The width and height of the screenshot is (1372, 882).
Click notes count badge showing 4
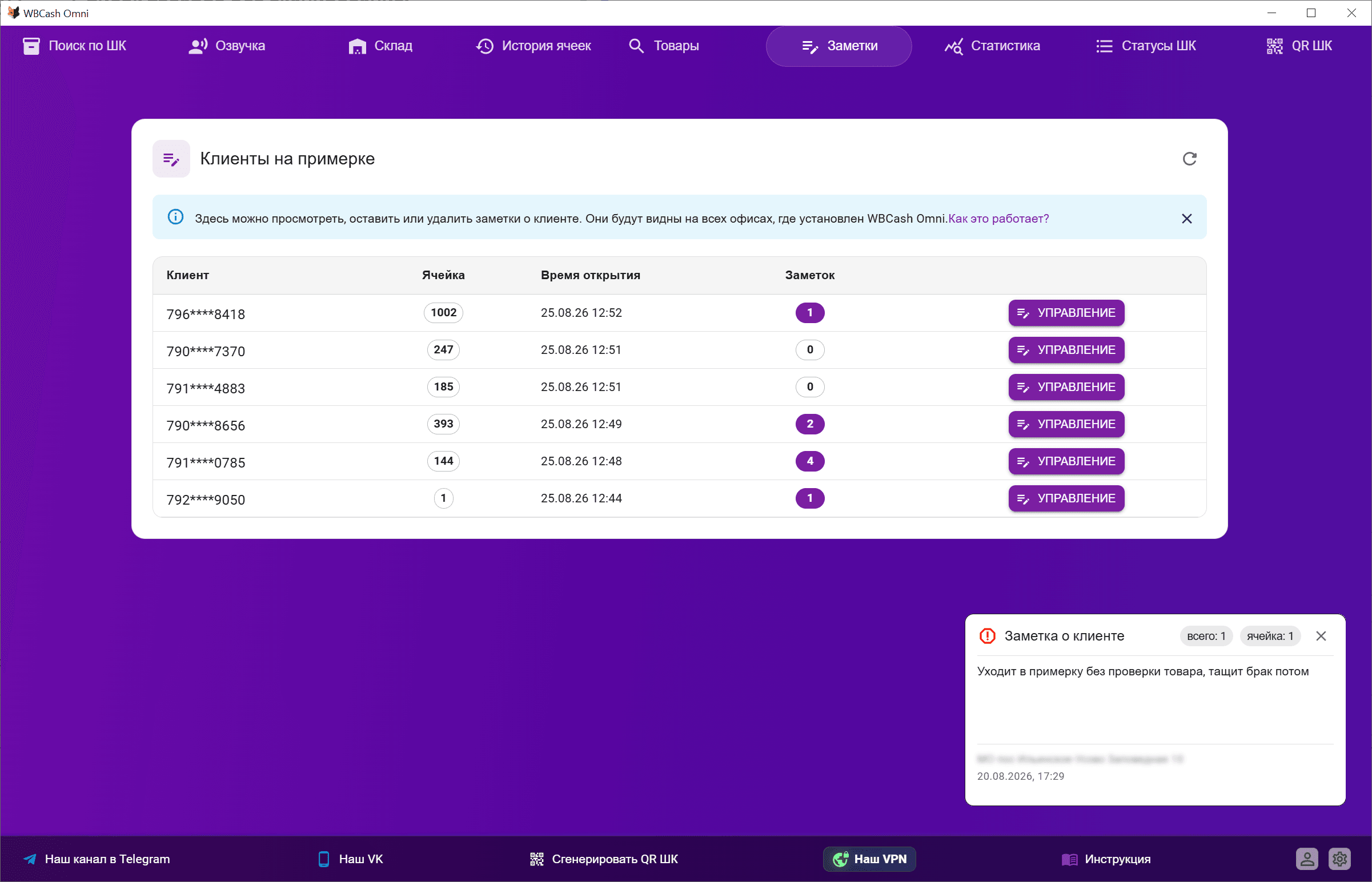click(809, 462)
